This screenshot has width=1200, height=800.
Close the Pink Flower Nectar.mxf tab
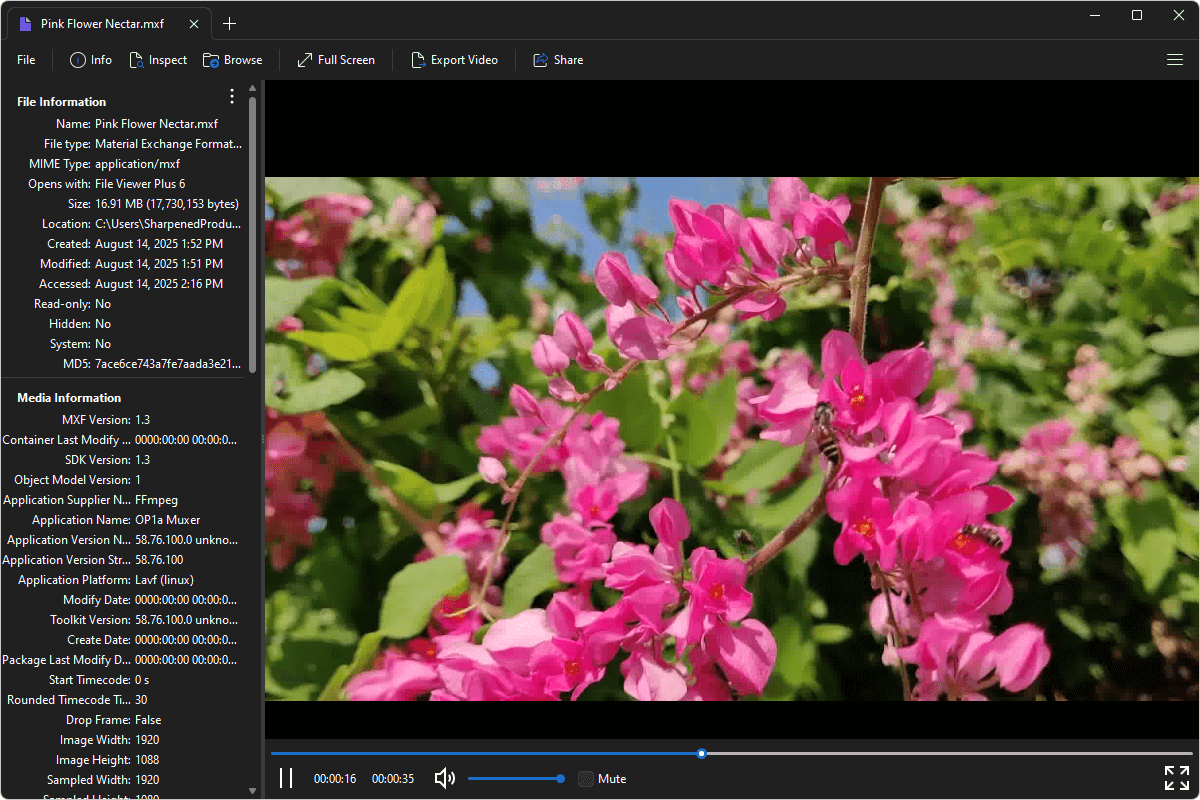click(194, 24)
